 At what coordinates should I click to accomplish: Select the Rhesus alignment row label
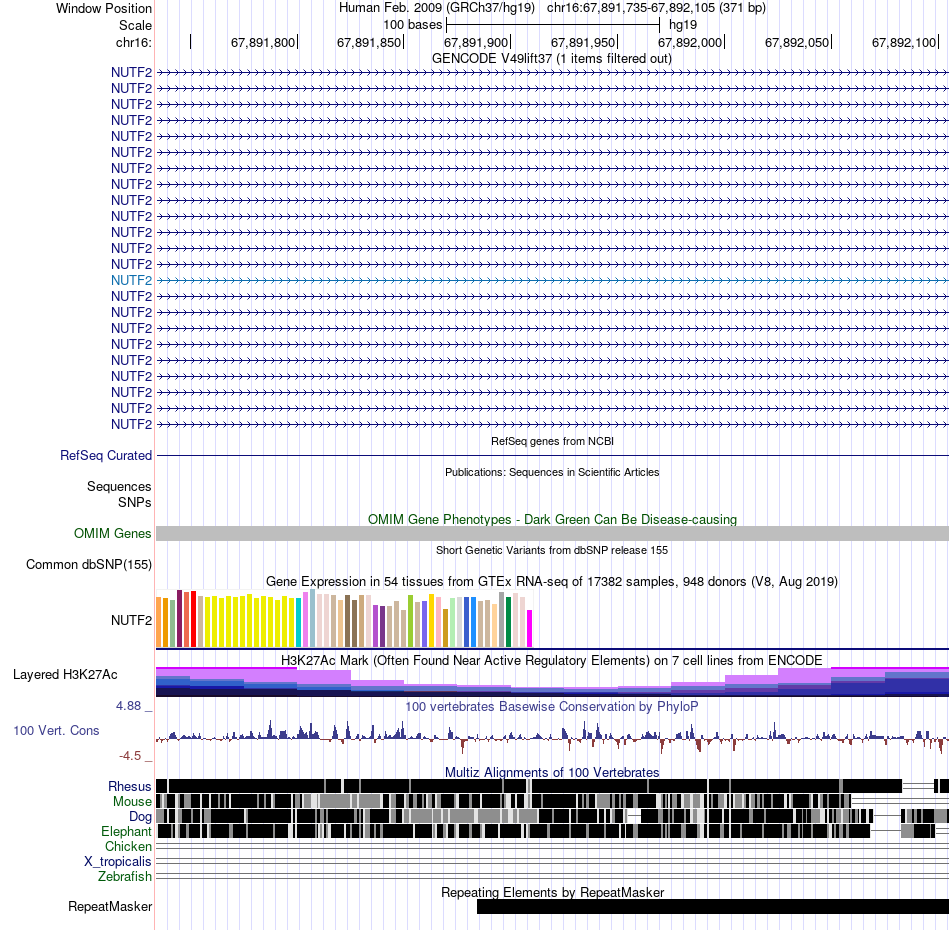tap(130, 786)
